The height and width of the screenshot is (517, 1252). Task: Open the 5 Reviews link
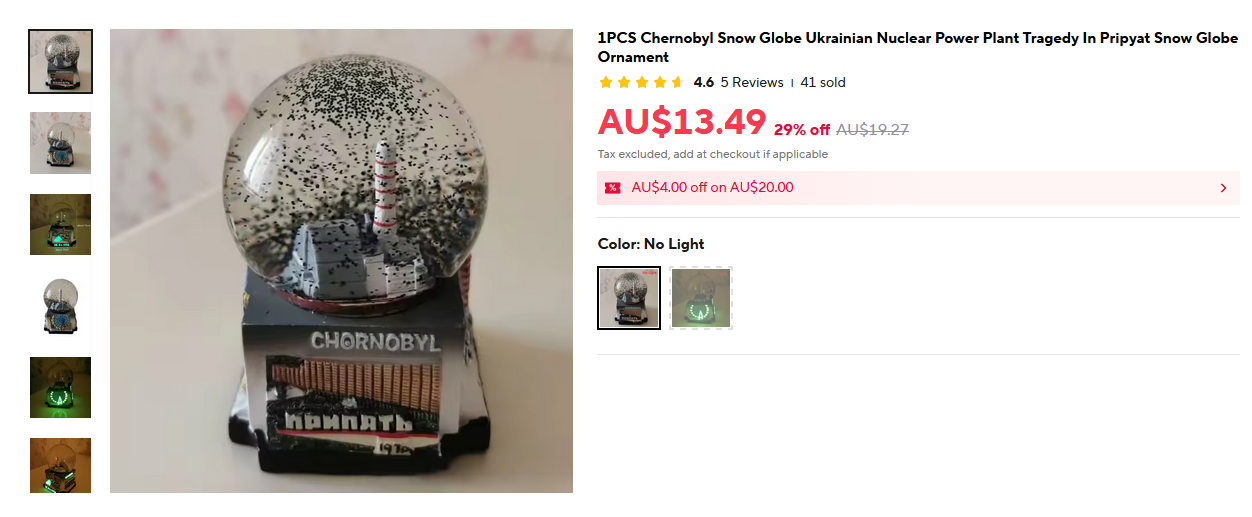pos(752,82)
